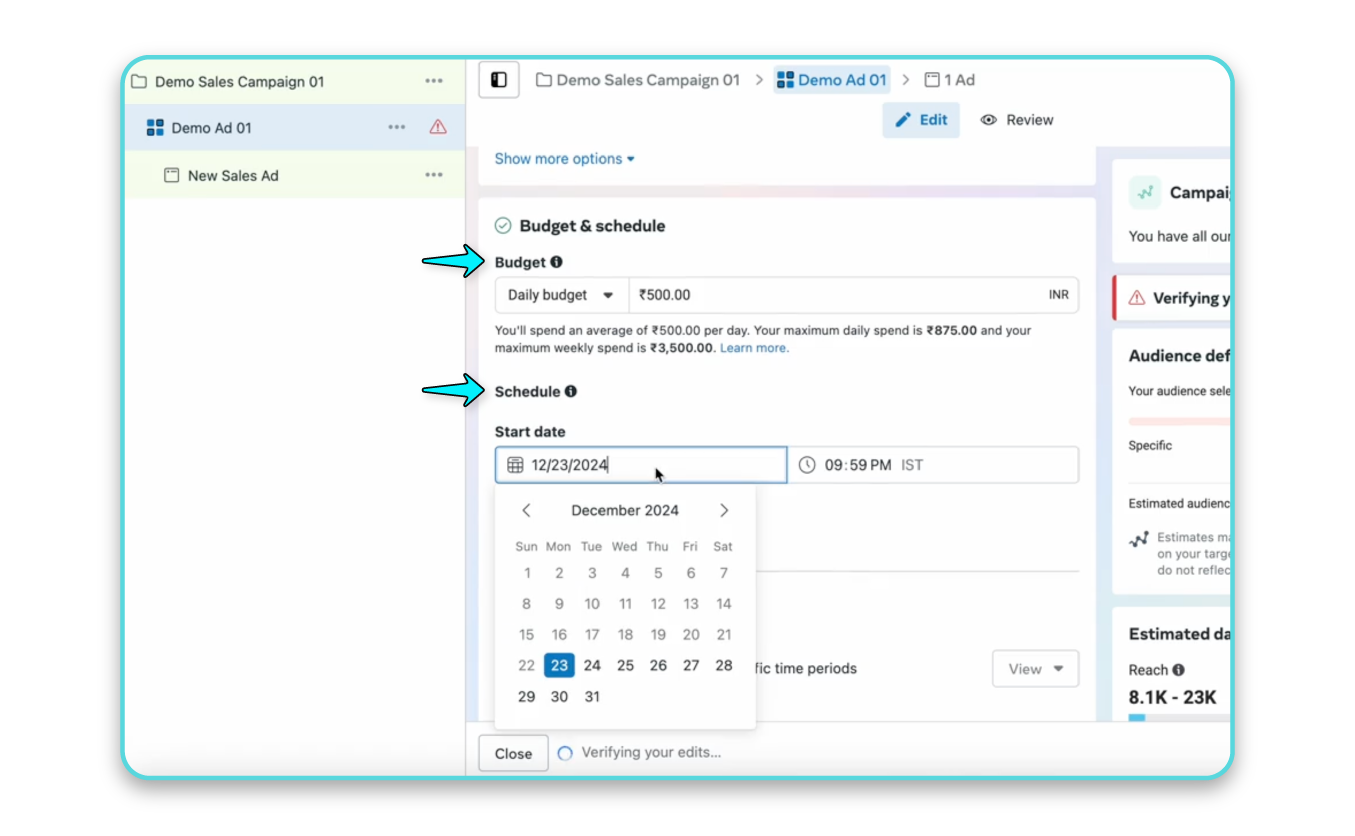Select December 28 in calendar

[x=724, y=666]
